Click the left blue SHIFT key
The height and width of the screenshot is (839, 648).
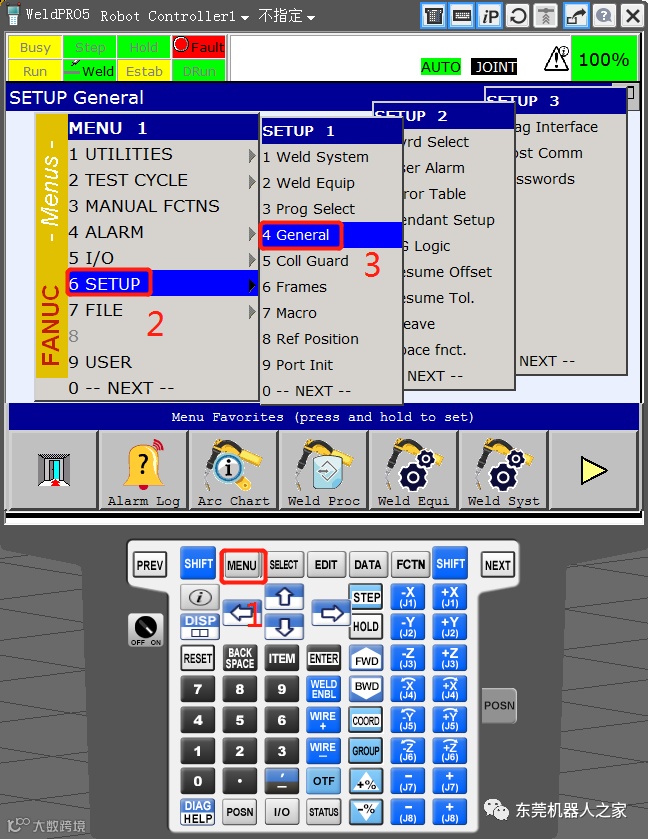[198, 563]
